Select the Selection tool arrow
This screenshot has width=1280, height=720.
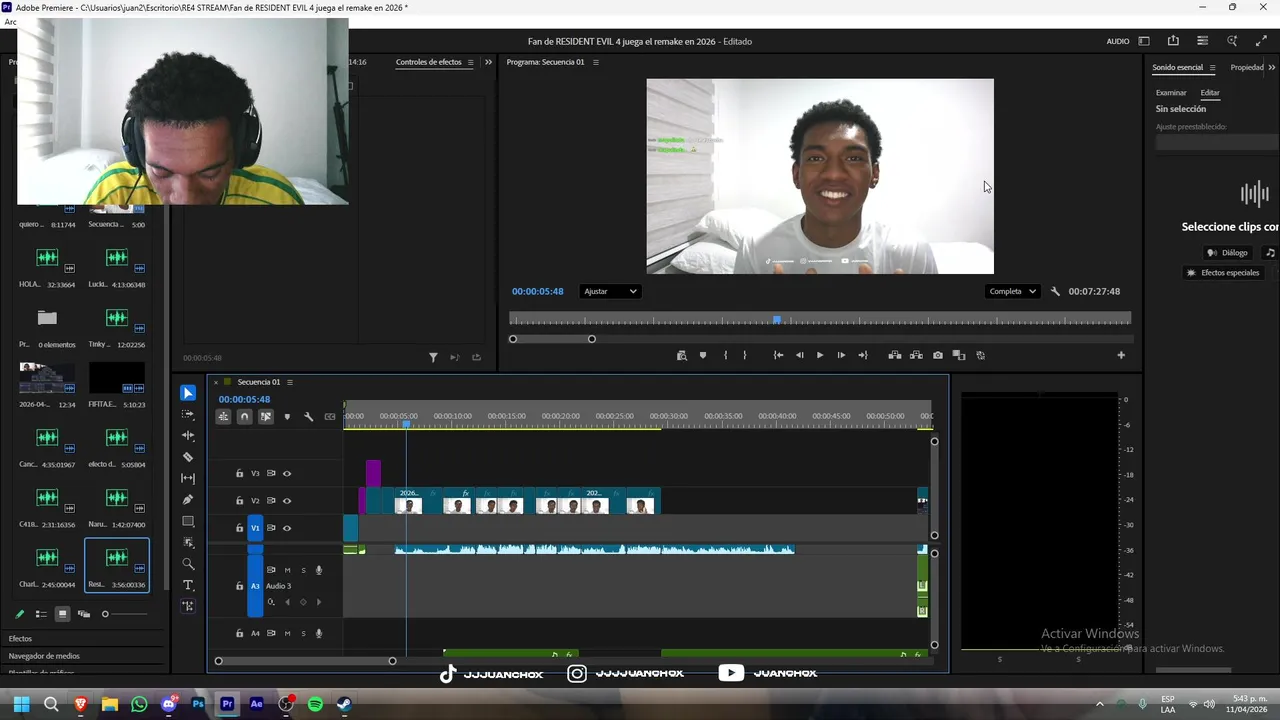[188, 393]
